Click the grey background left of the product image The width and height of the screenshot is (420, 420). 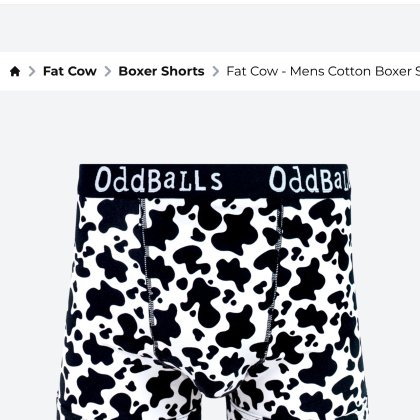pyautogui.click(x=30, y=267)
